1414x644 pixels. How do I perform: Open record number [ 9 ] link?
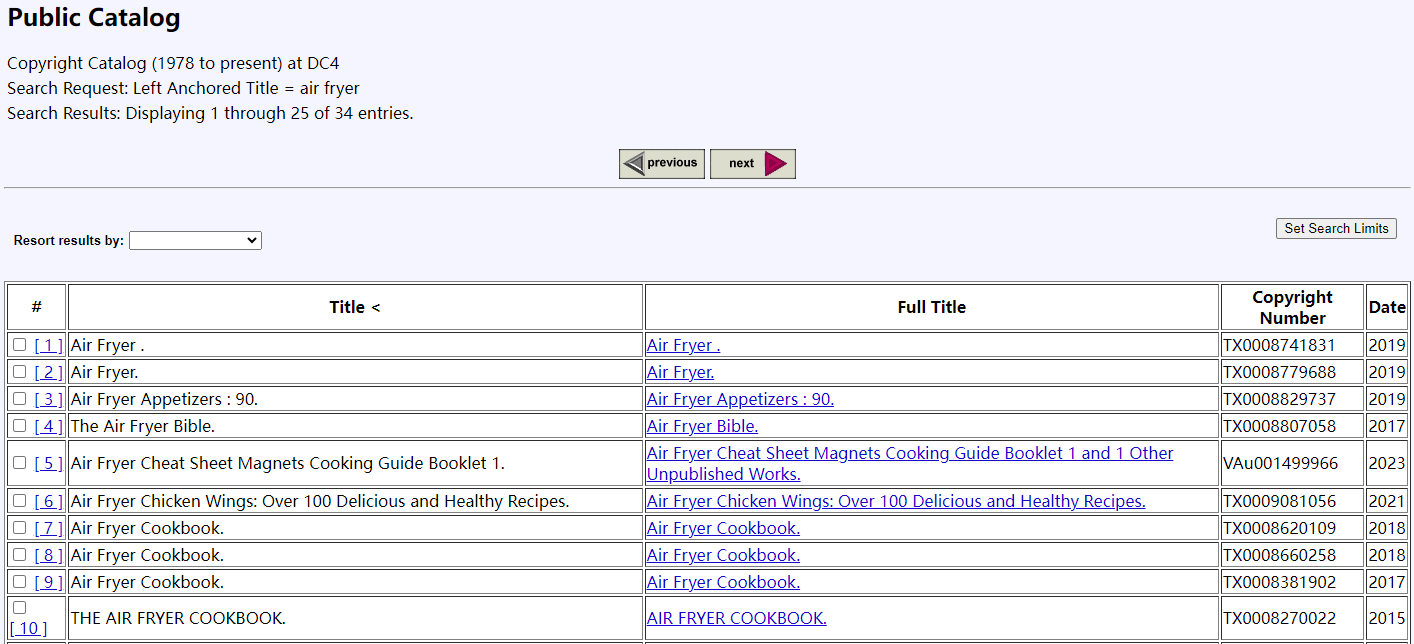click(48, 582)
